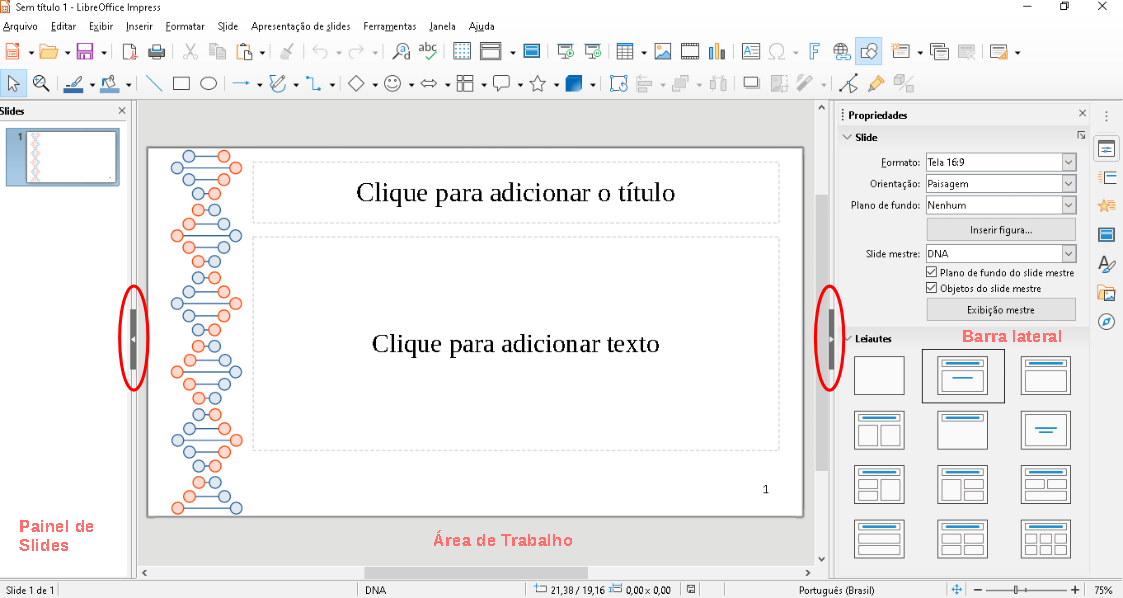Viewport: 1123px width, 598px height.
Task: Uncheck 'Objetos do slide mestre'
Action: (931, 287)
